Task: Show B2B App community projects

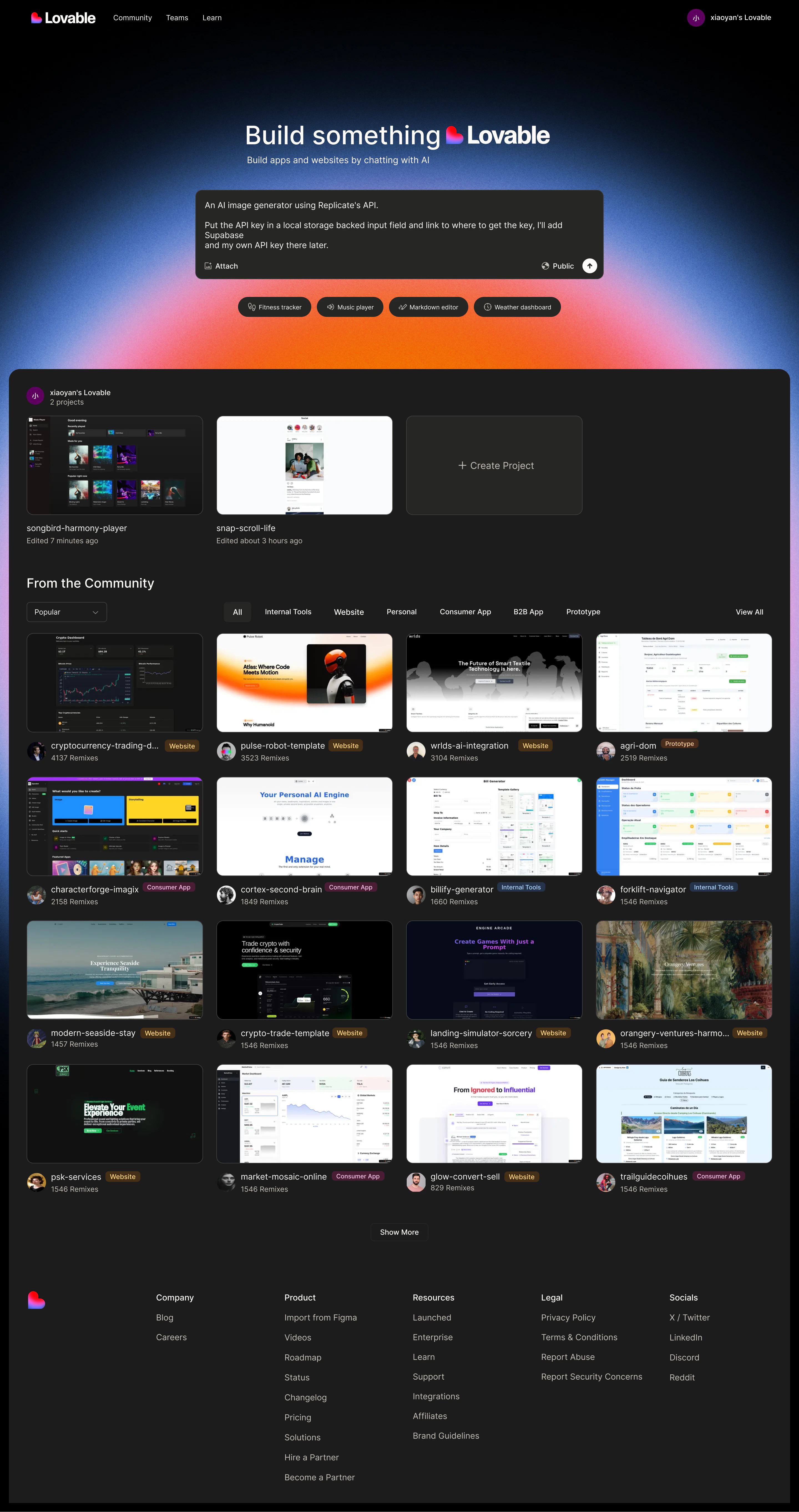Action: click(528, 612)
